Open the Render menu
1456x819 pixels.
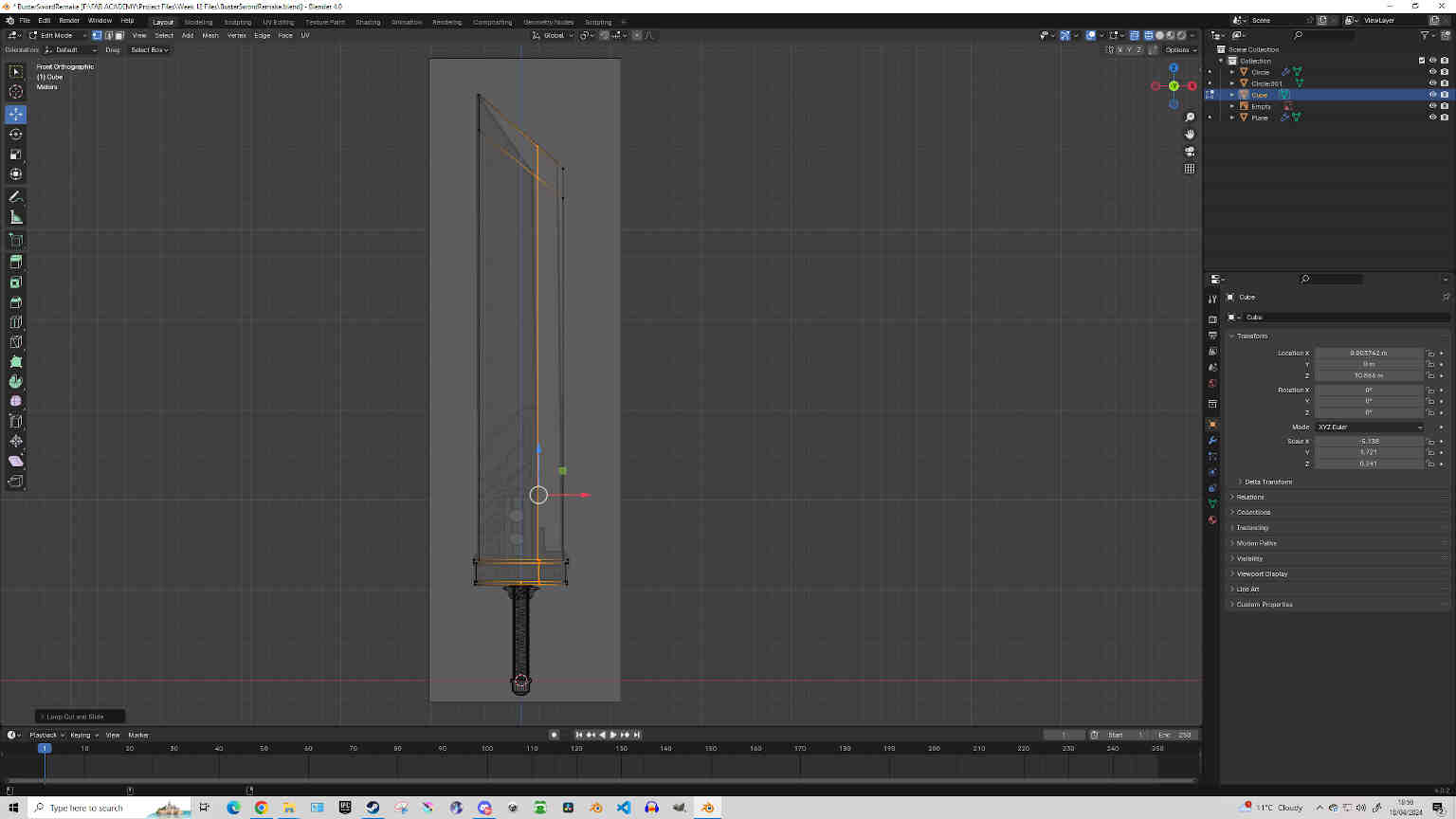[69, 20]
